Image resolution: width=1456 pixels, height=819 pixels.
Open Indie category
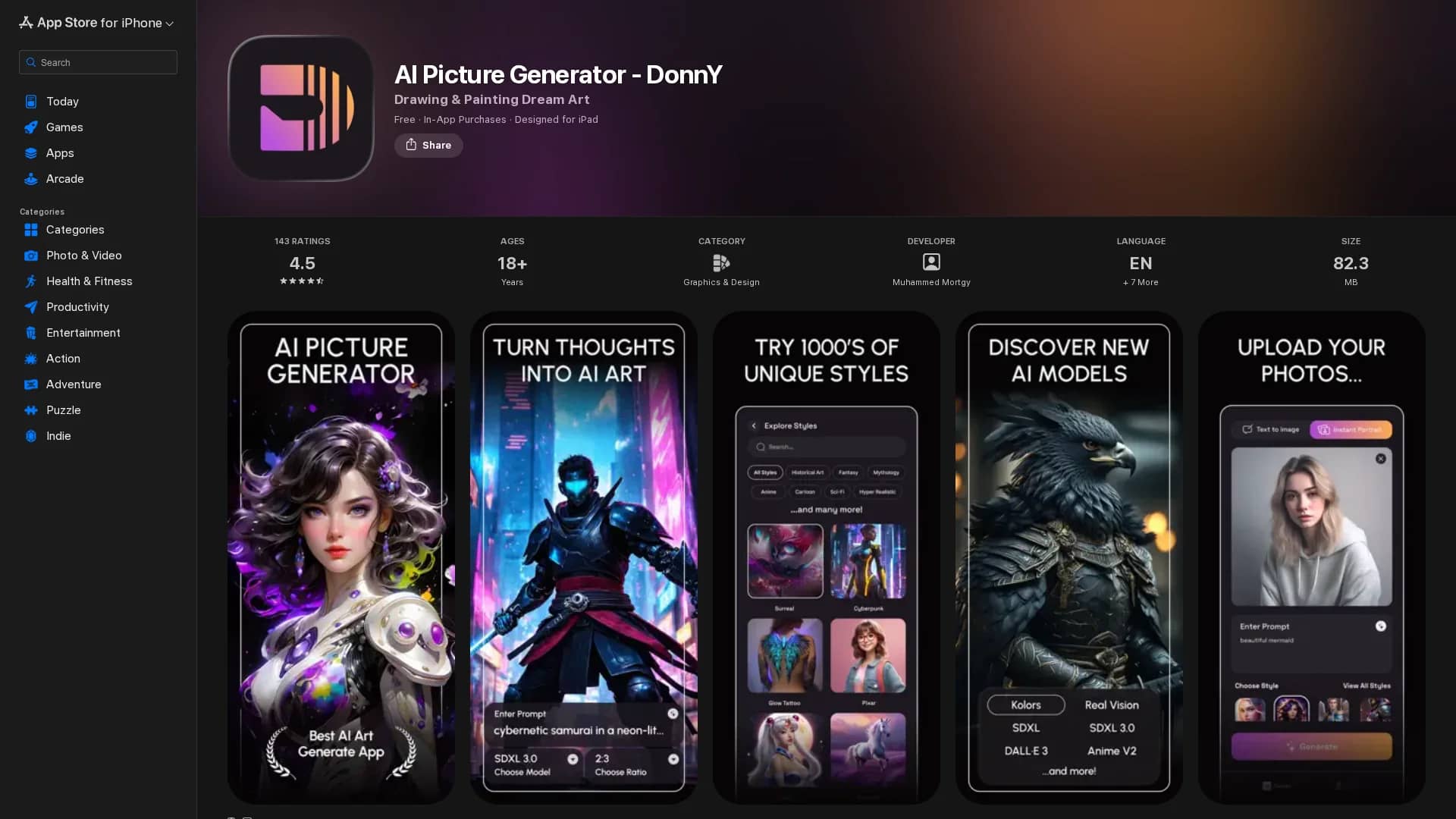pyautogui.click(x=58, y=436)
